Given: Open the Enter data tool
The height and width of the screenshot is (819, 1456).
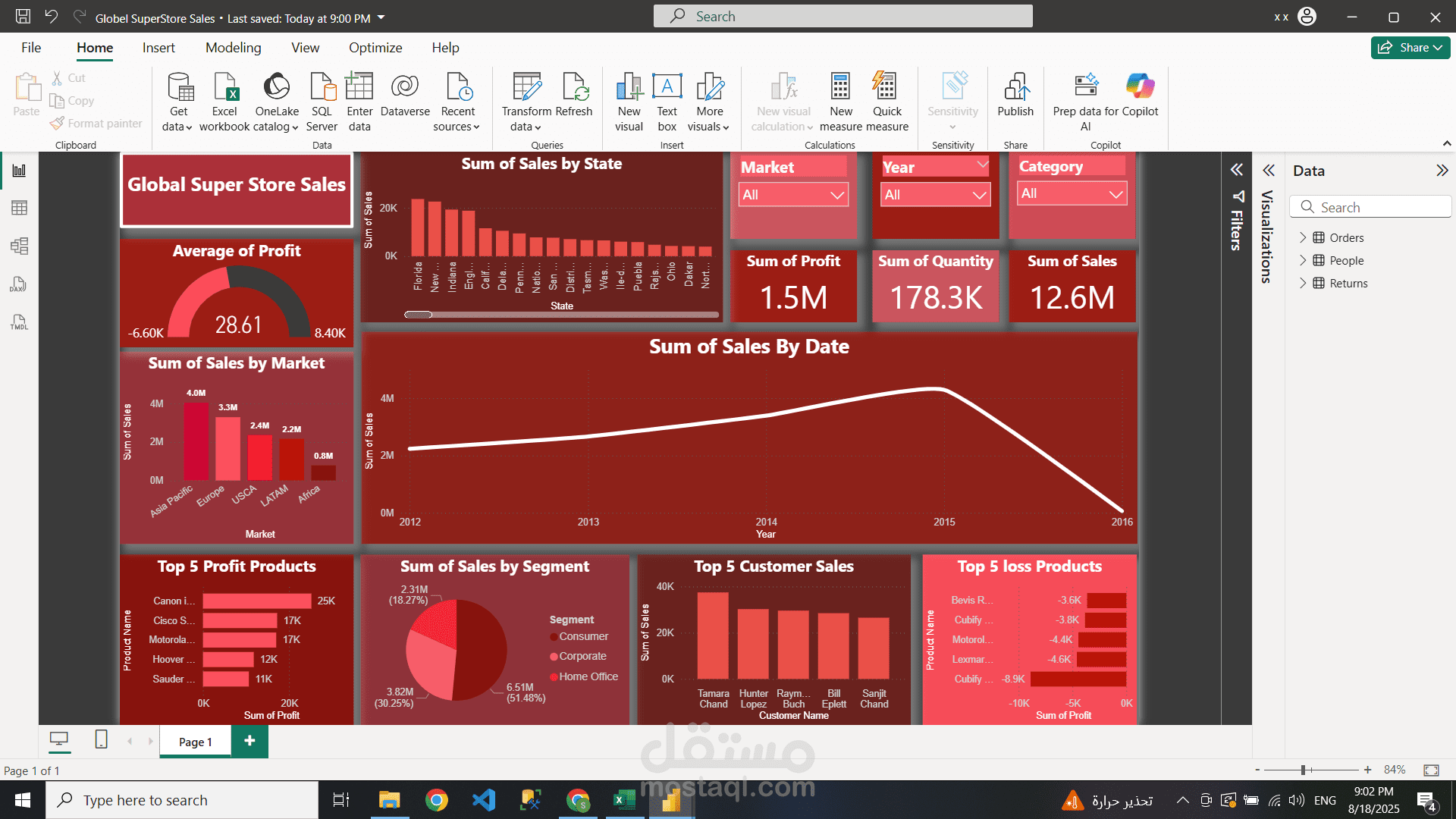Looking at the screenshot, I should 359,102.
